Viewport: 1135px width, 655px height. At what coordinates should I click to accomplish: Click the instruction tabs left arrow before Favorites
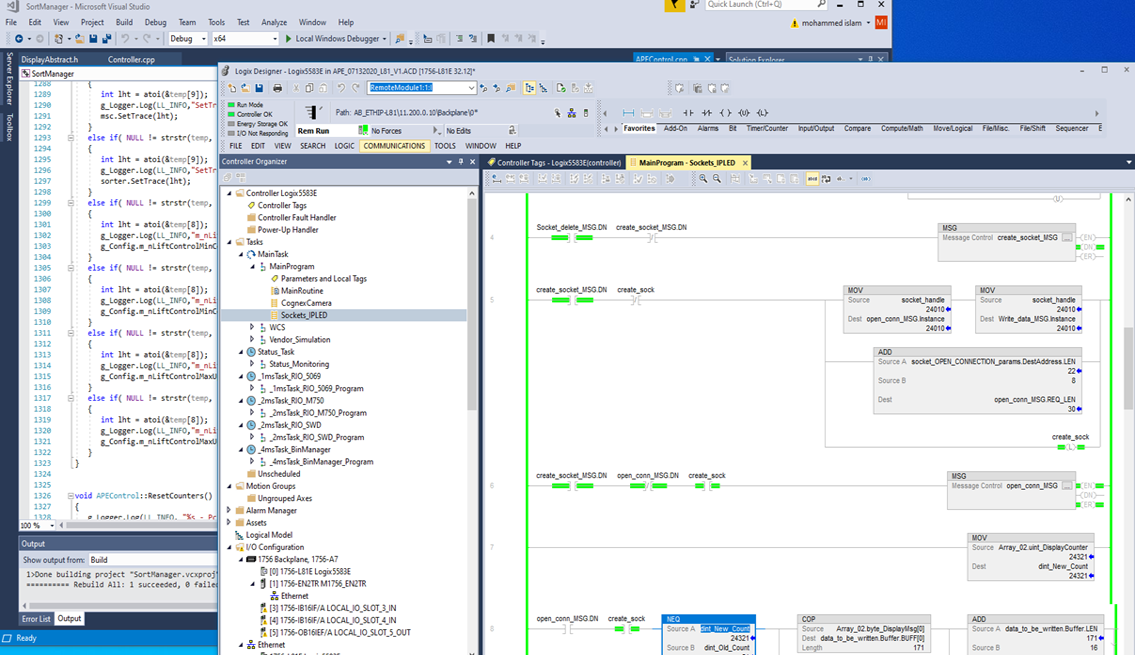click(607, 129)
